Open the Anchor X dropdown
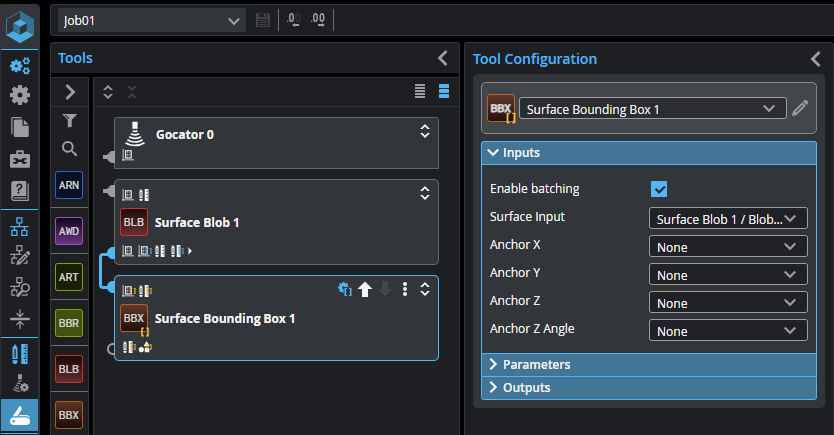Image resolution: width=834 pixels, height=435 pixels. click(727, 246)
